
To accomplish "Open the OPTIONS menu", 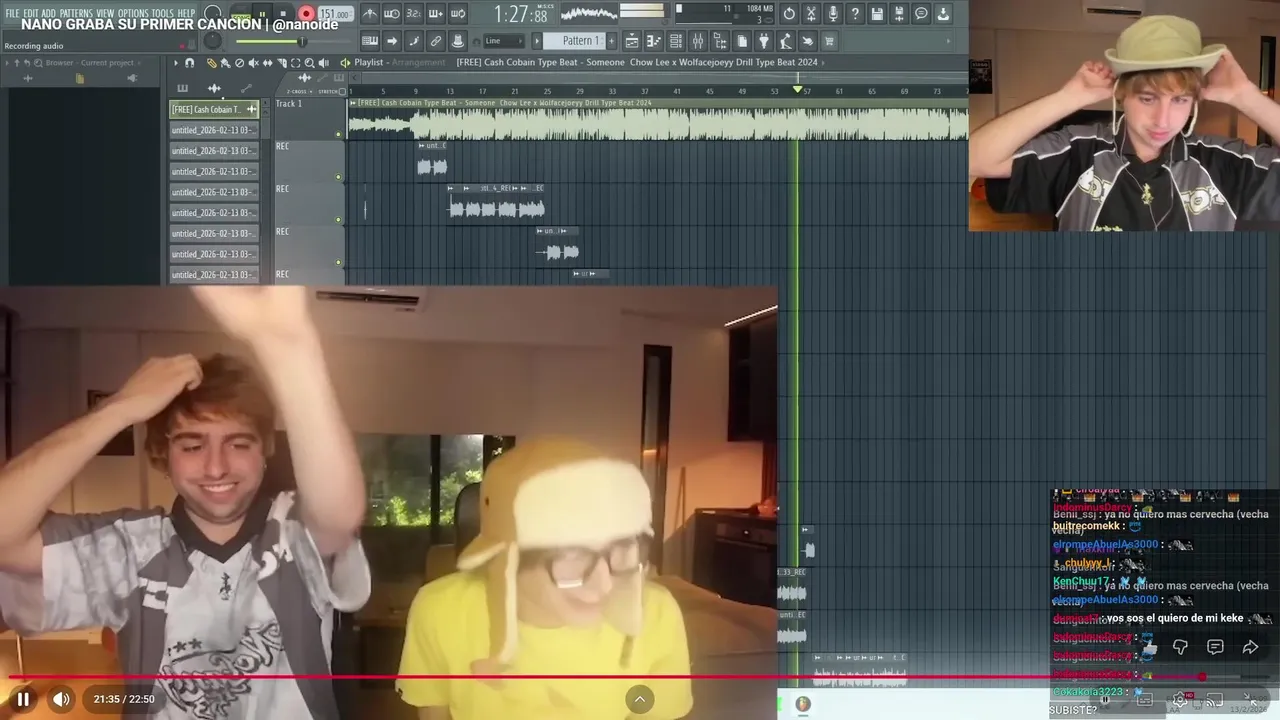I will click(133, 13).
